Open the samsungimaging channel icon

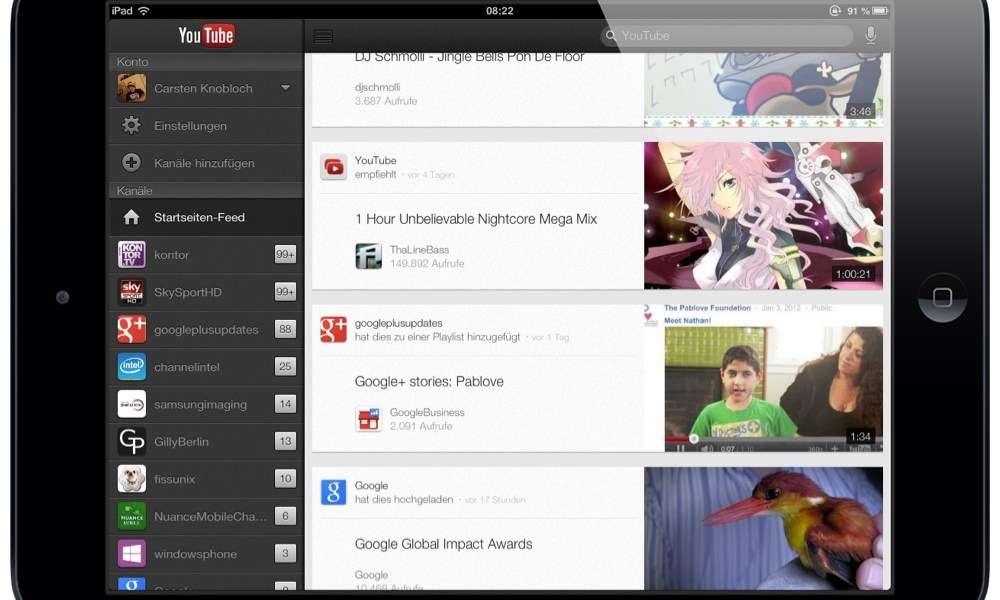point(132,404)
